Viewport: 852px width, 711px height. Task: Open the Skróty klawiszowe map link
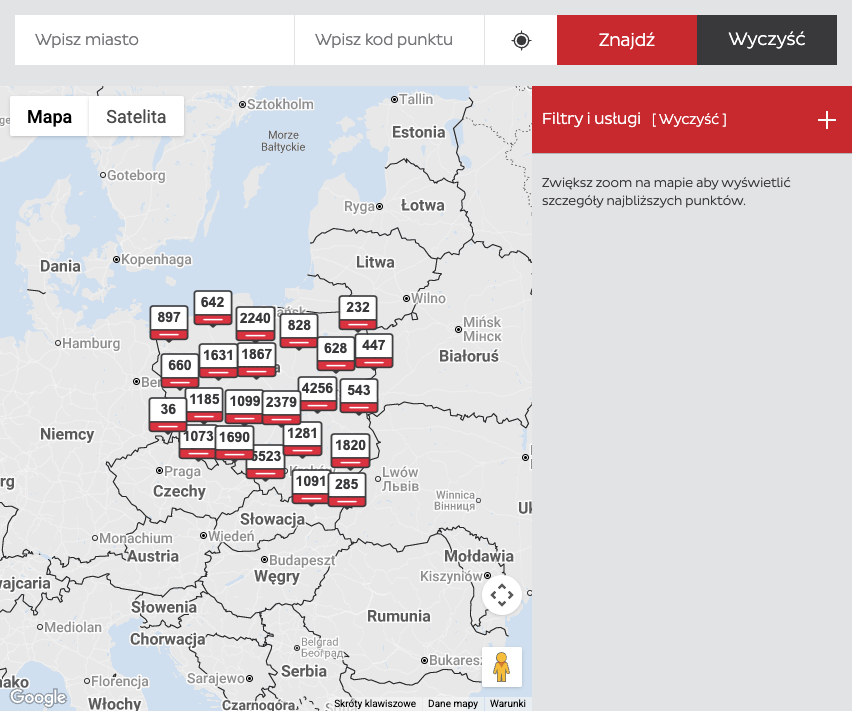point(375,704)
